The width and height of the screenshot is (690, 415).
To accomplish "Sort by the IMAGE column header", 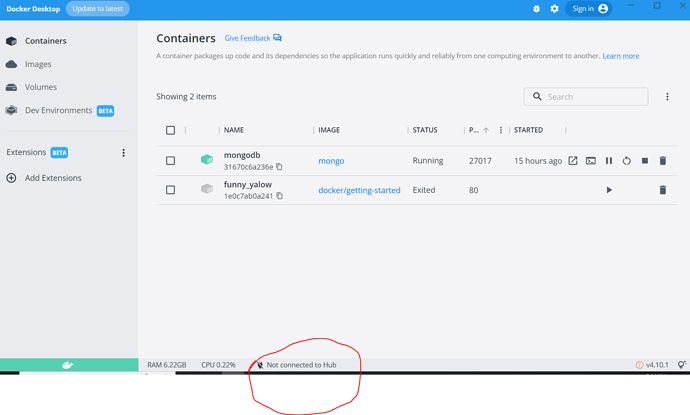I will click(329, 130).
